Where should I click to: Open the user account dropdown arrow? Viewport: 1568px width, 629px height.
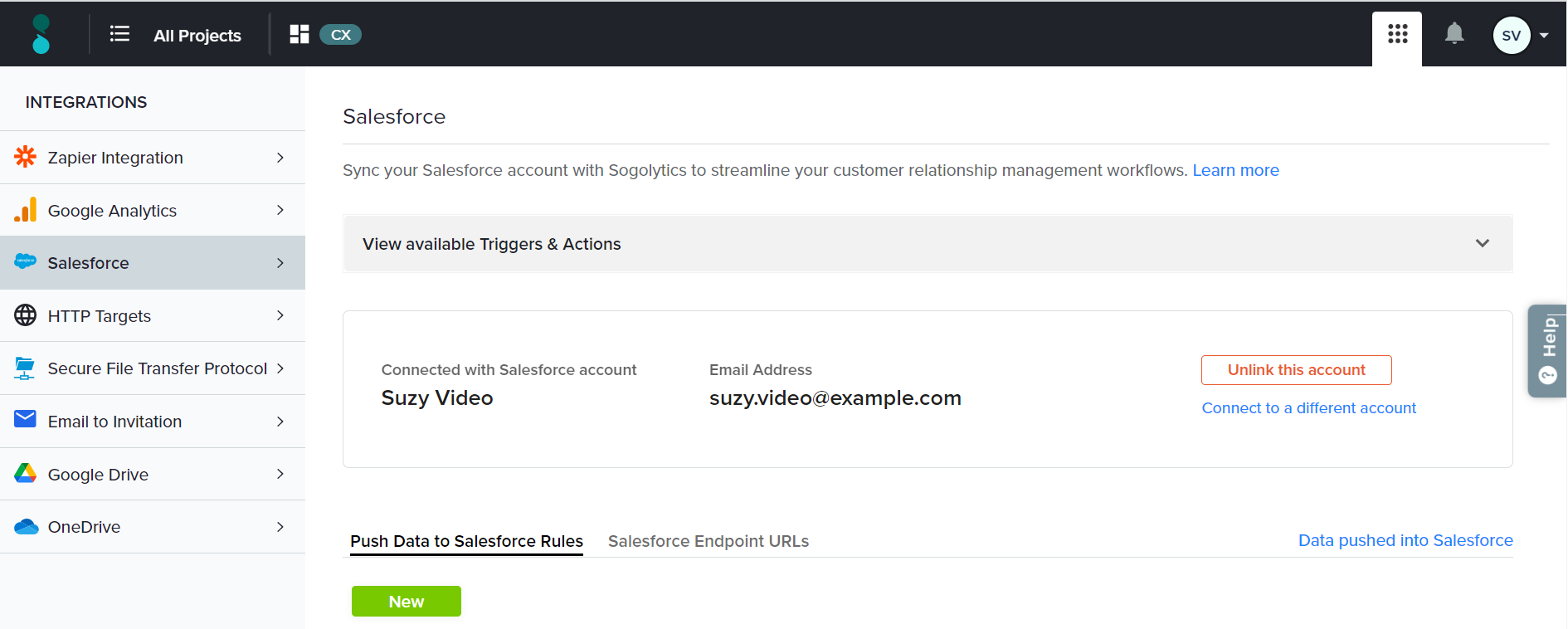1544,36
